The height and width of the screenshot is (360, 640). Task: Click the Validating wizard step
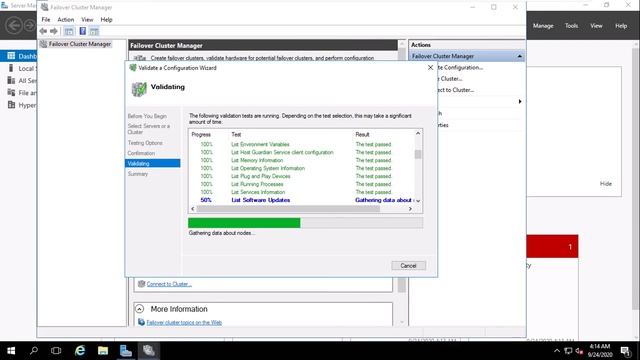pyautogui.click(x=152, y=163)
